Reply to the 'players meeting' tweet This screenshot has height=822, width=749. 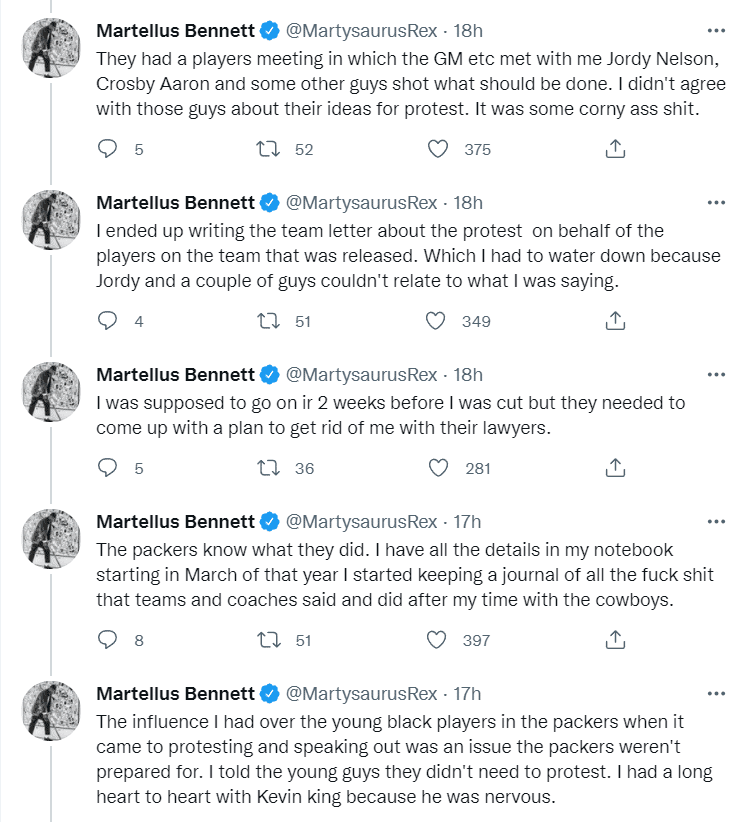[x=108, y=149]
